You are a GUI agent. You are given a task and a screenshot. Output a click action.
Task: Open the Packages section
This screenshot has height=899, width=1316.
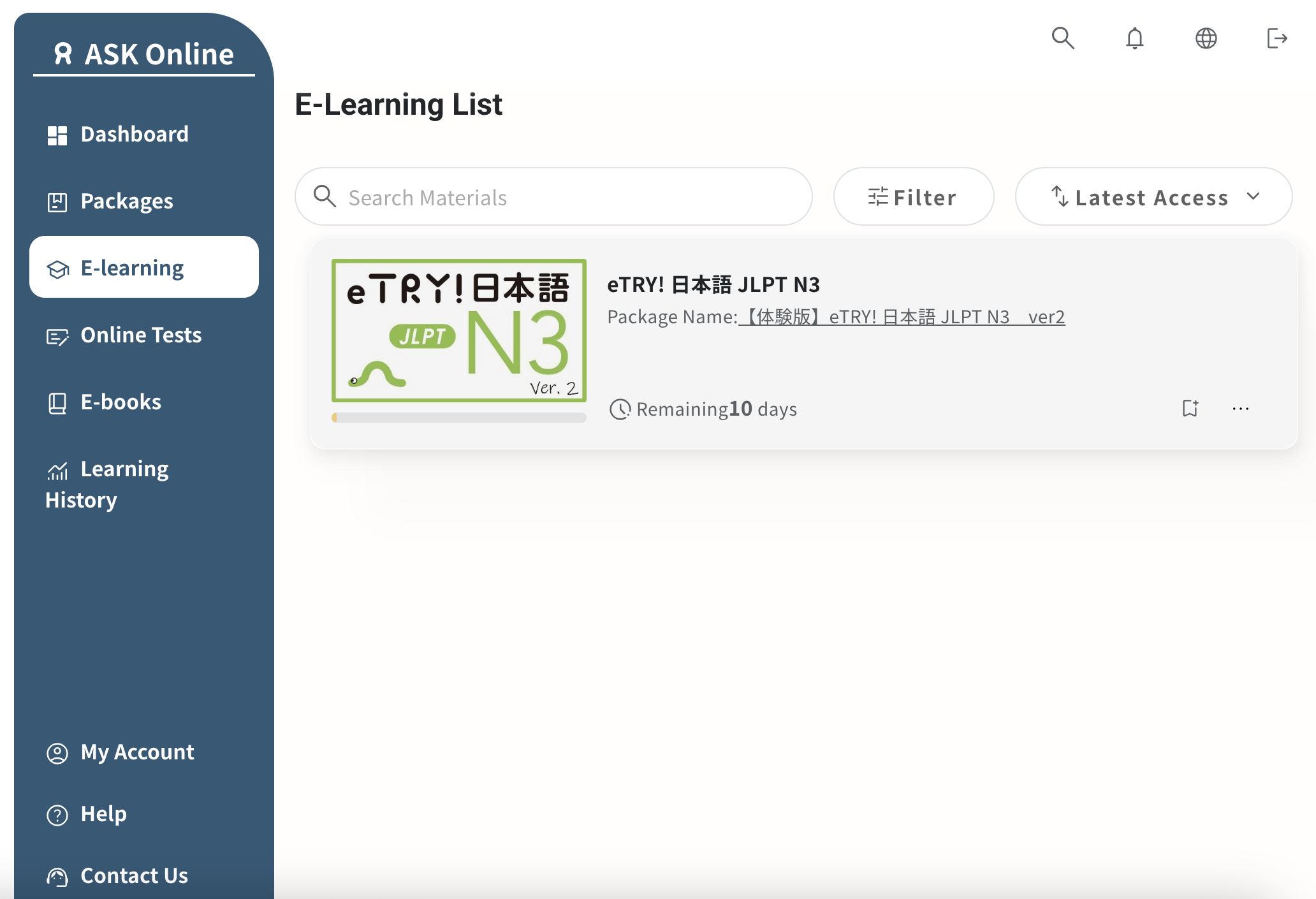[126, 201]
